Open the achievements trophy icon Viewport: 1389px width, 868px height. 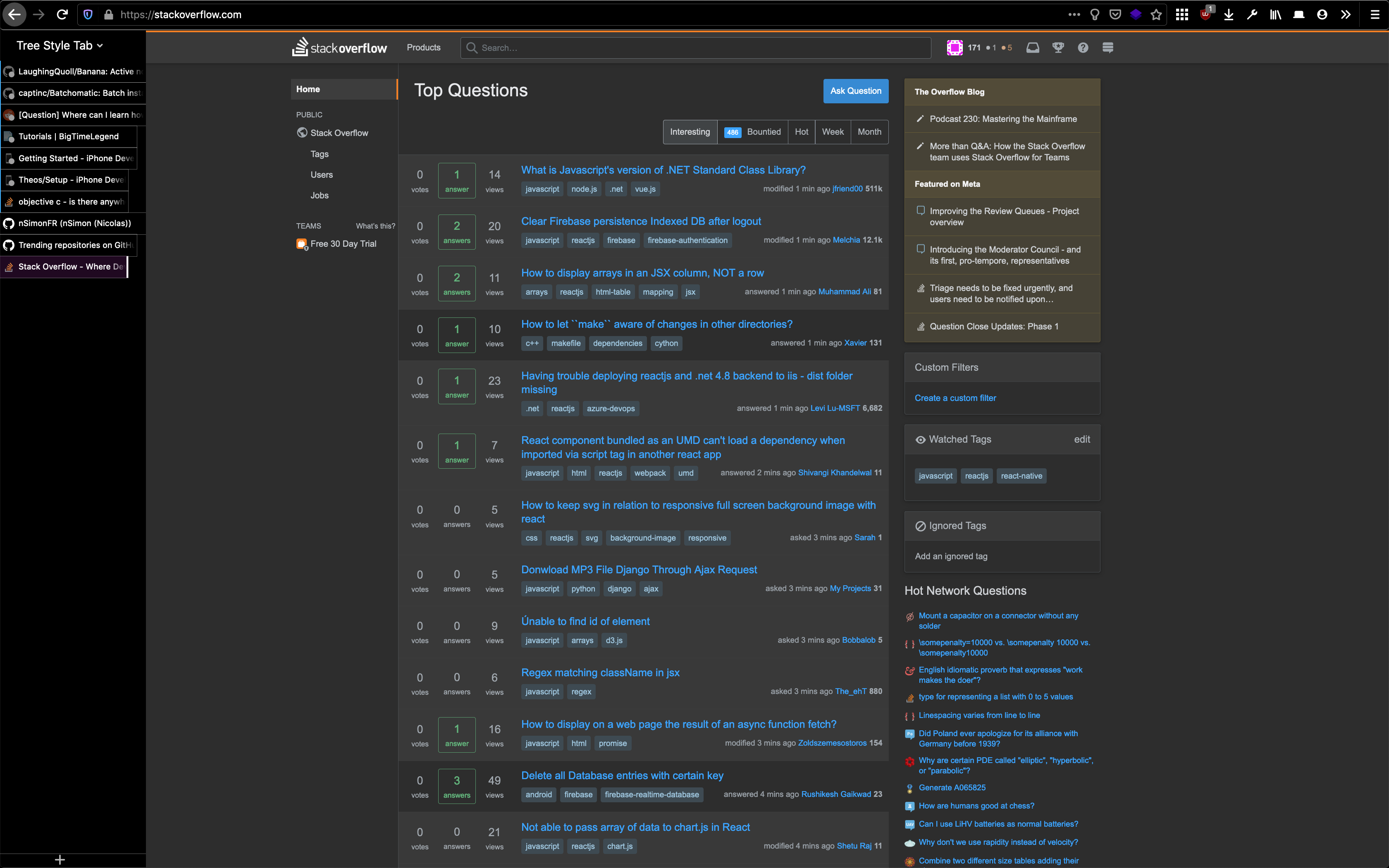coord(1058,48)
